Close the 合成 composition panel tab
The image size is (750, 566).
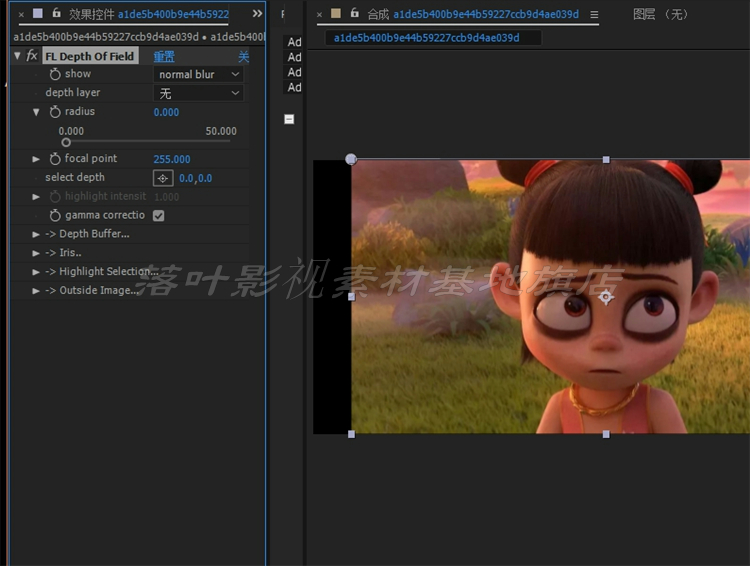pos(320,15)
